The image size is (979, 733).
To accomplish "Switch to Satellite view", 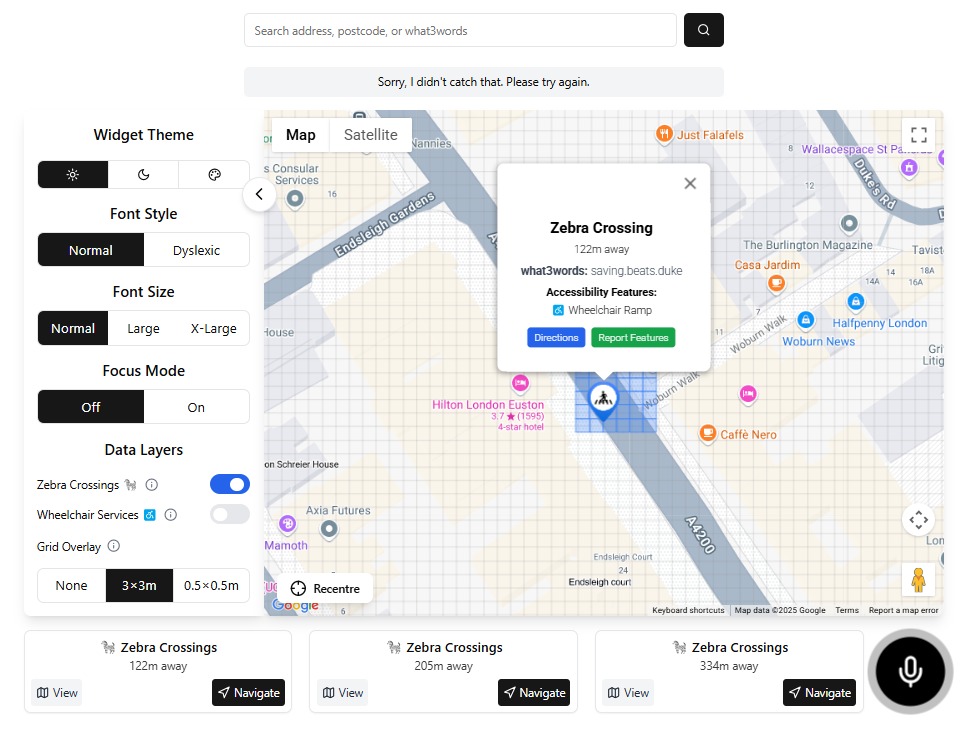I will point(370,134).
